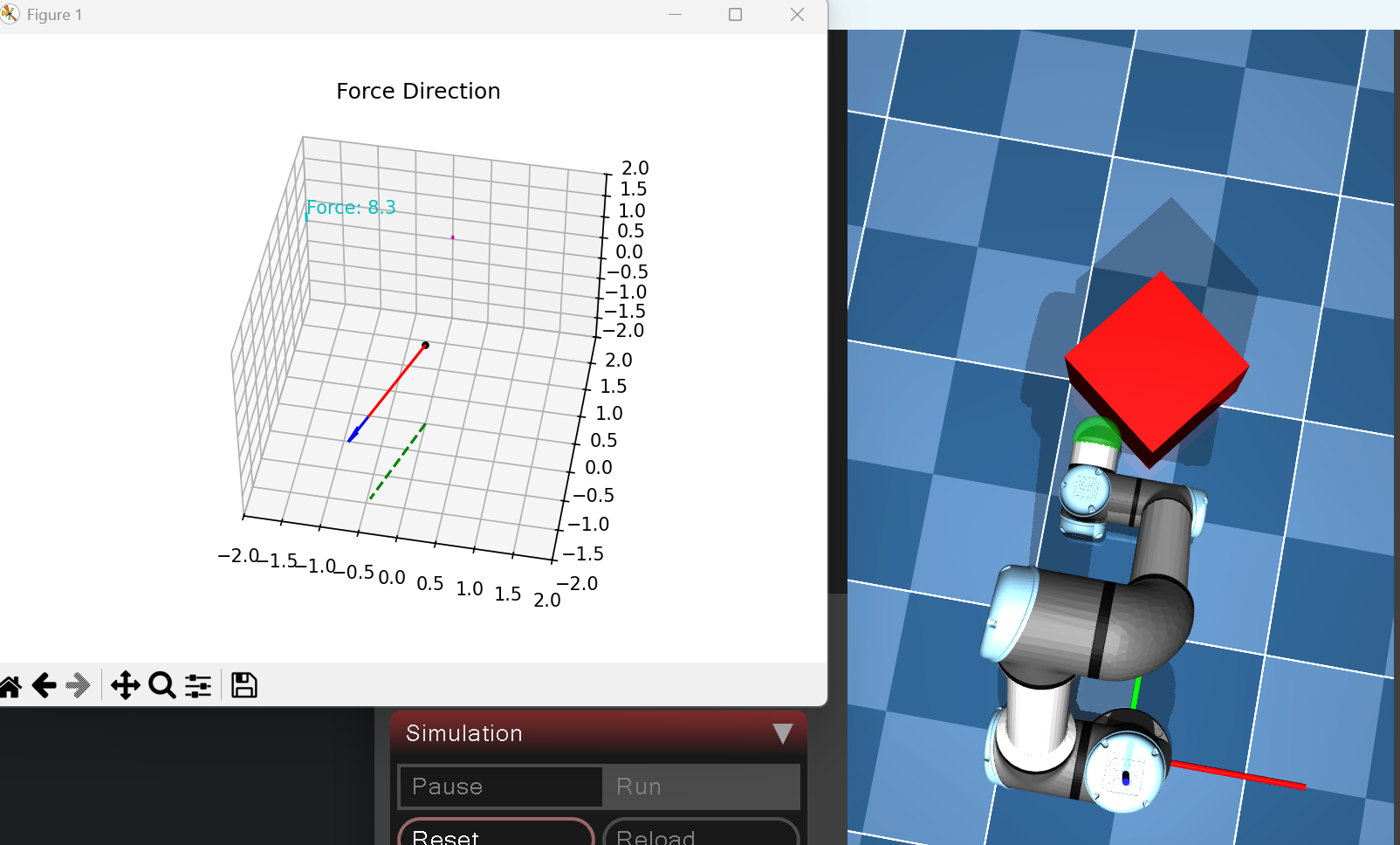Click the Force: 8.3 text label
Viewport: 1400px width, 845px height.
[x=351, y=208]
